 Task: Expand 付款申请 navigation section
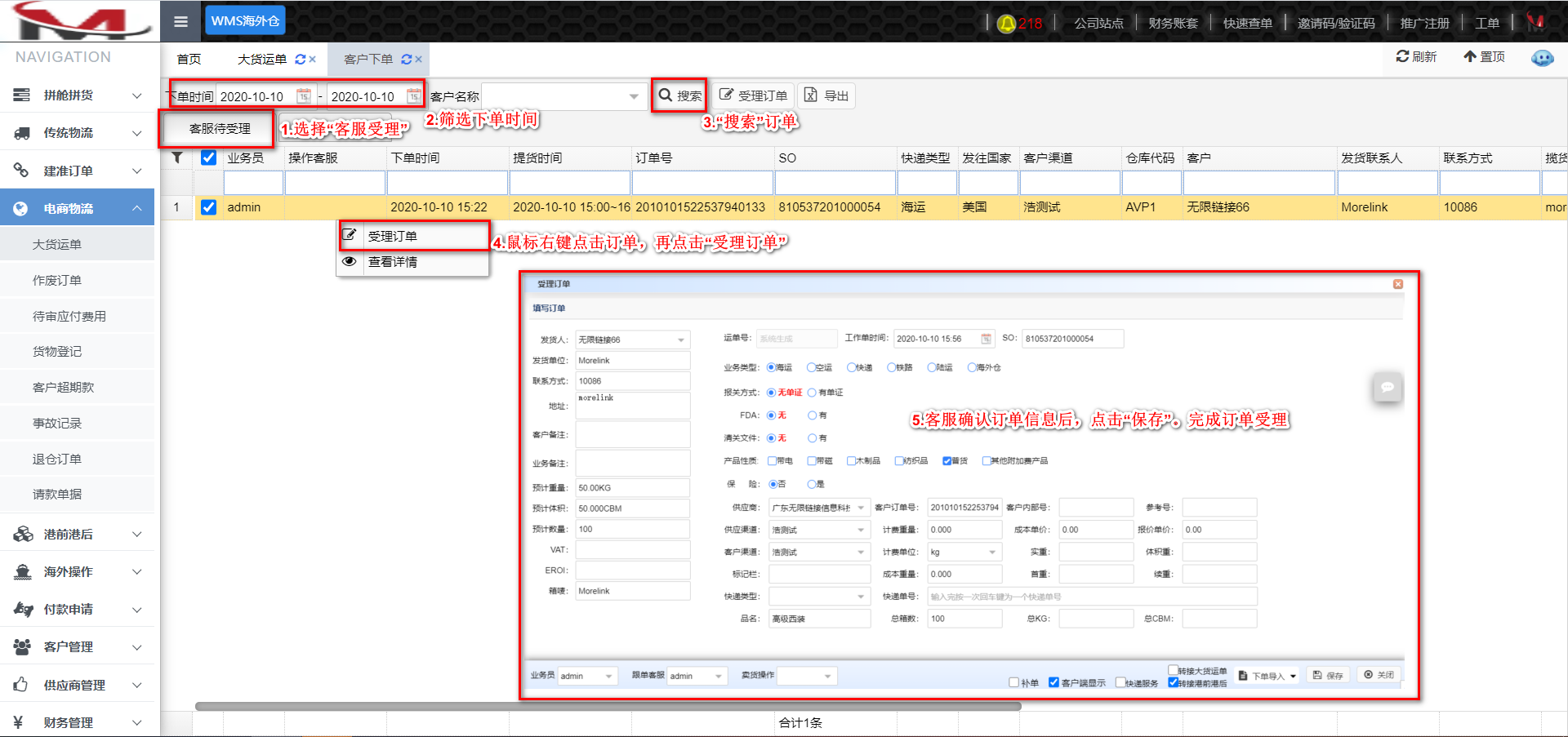click(78, 610)
